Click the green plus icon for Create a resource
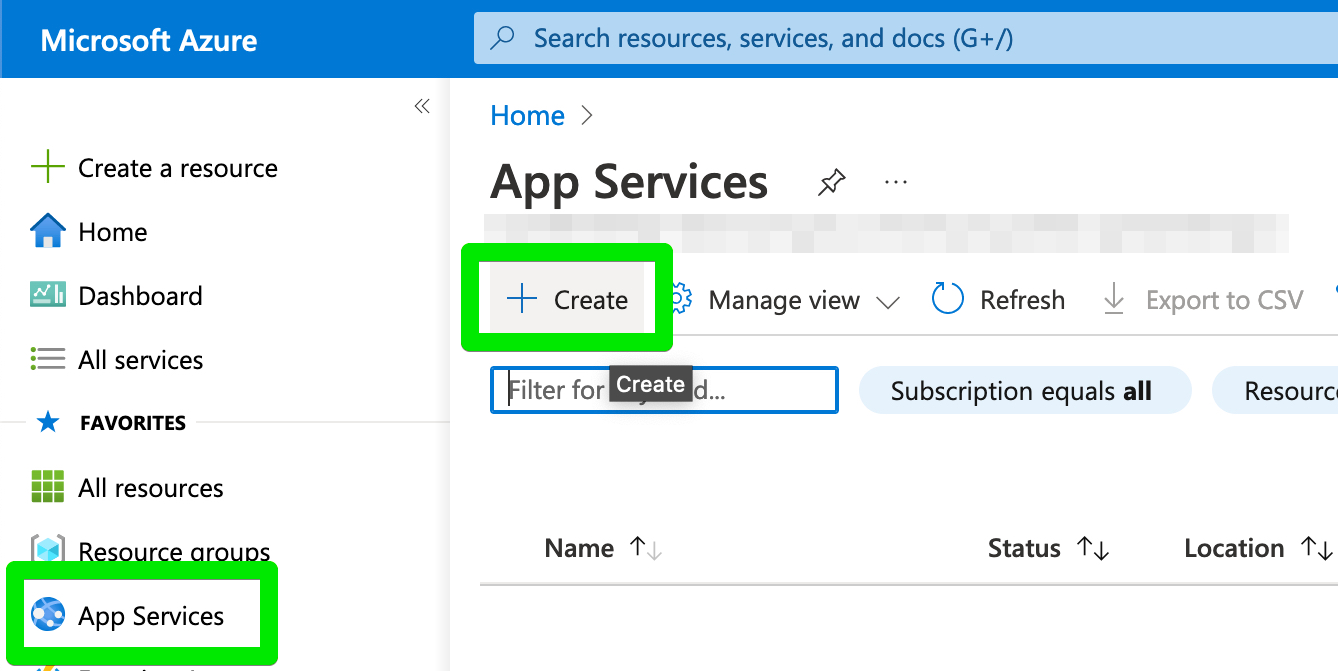The image size is (1338, 671). coord(48,167)
